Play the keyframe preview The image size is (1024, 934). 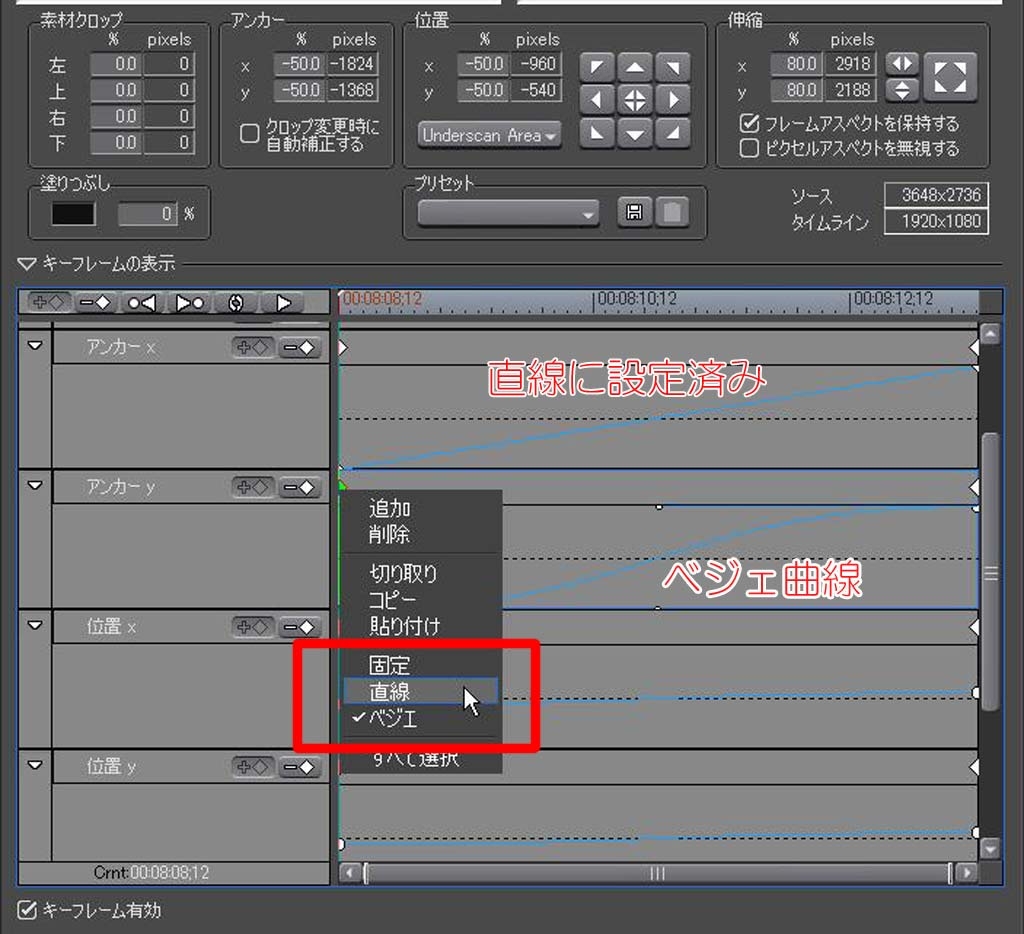pos(283,302)
